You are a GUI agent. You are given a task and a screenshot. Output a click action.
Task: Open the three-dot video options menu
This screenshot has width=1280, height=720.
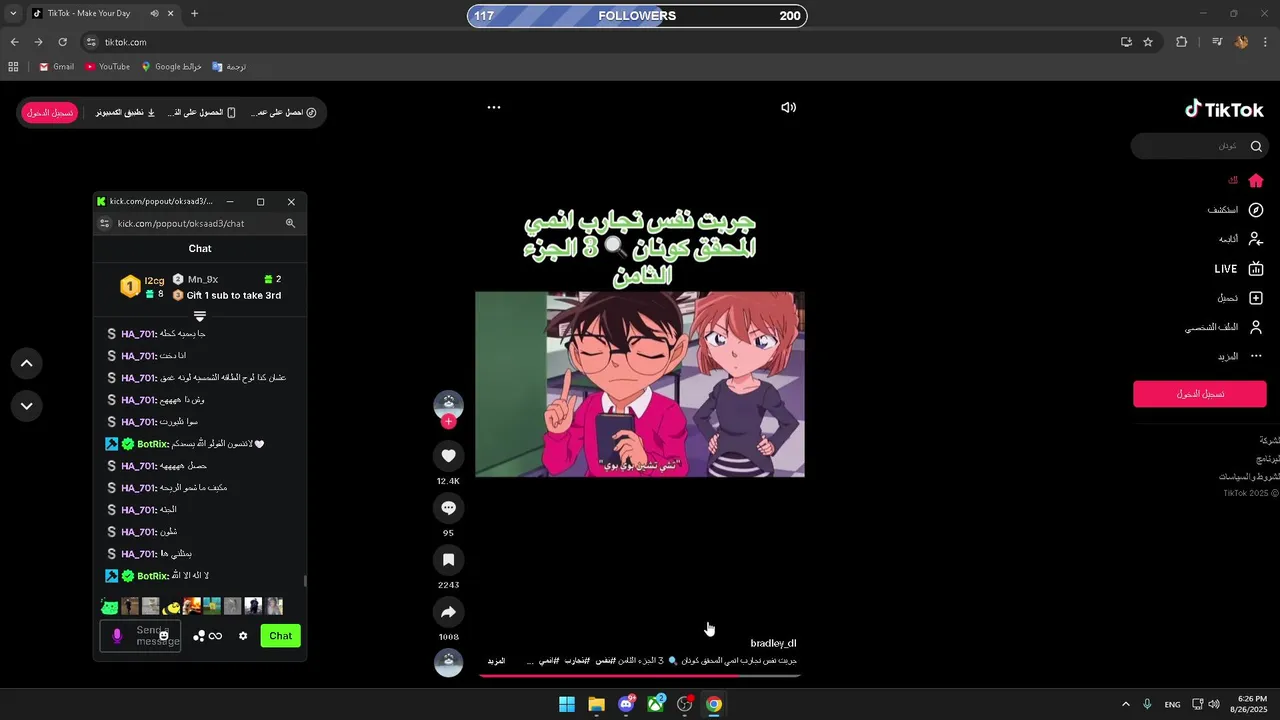click(494, 107)
